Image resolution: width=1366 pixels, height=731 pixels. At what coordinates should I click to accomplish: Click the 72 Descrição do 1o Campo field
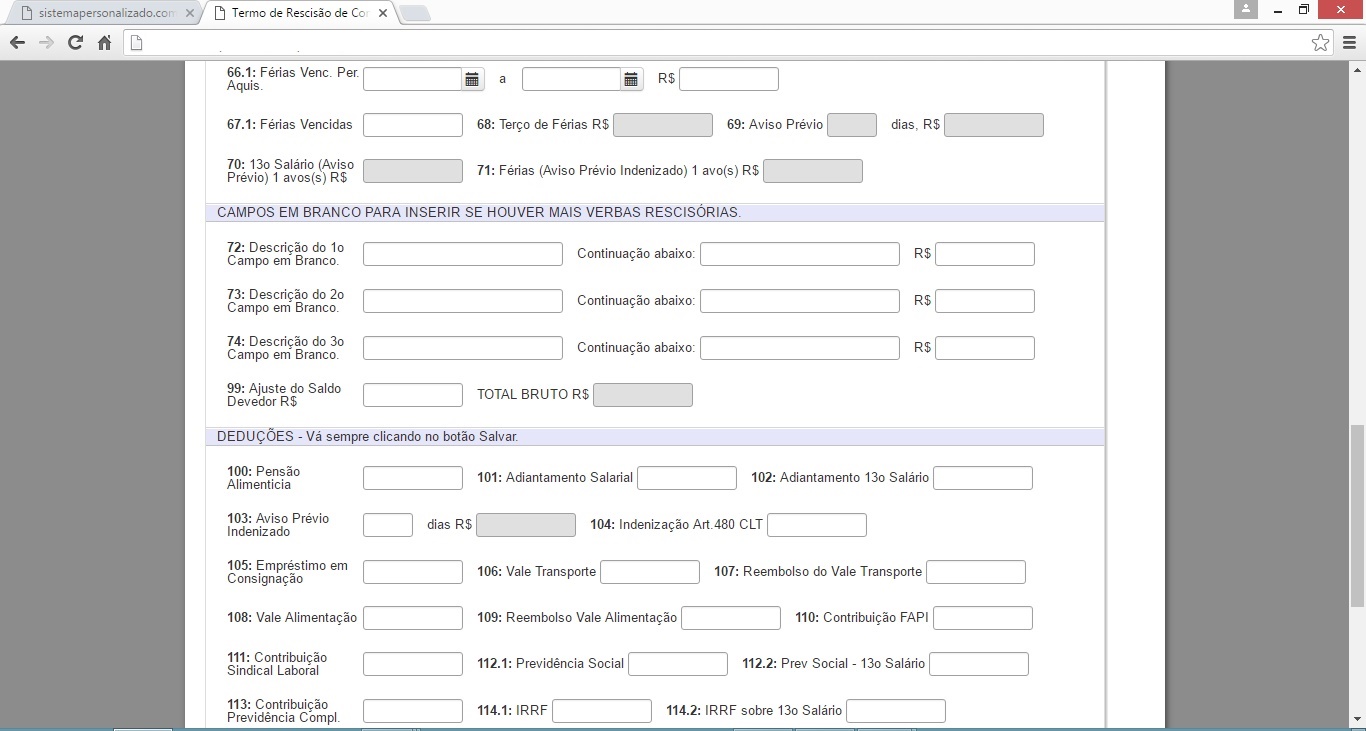[x=462, y=254]
